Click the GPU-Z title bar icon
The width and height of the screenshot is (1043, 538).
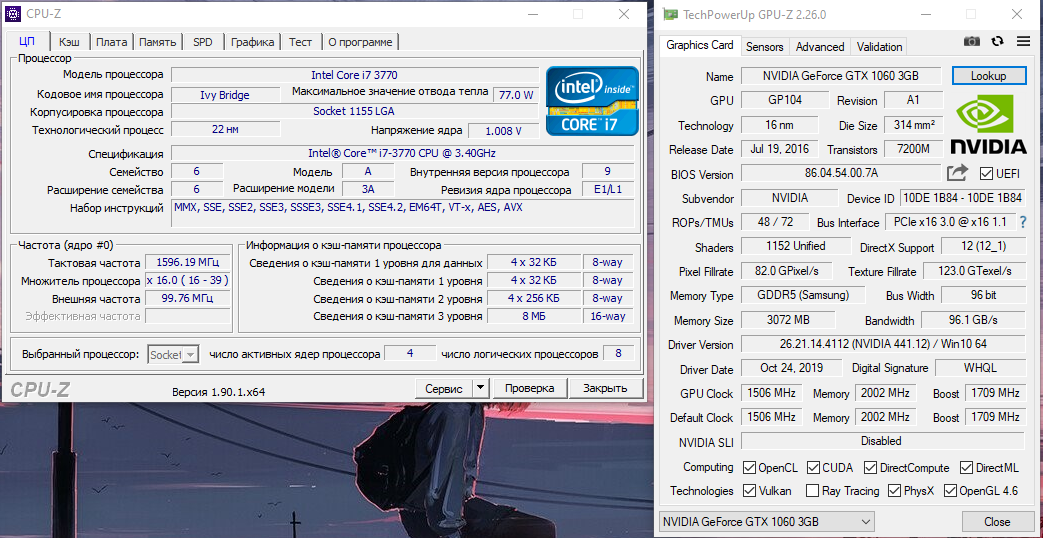point(672,13)
